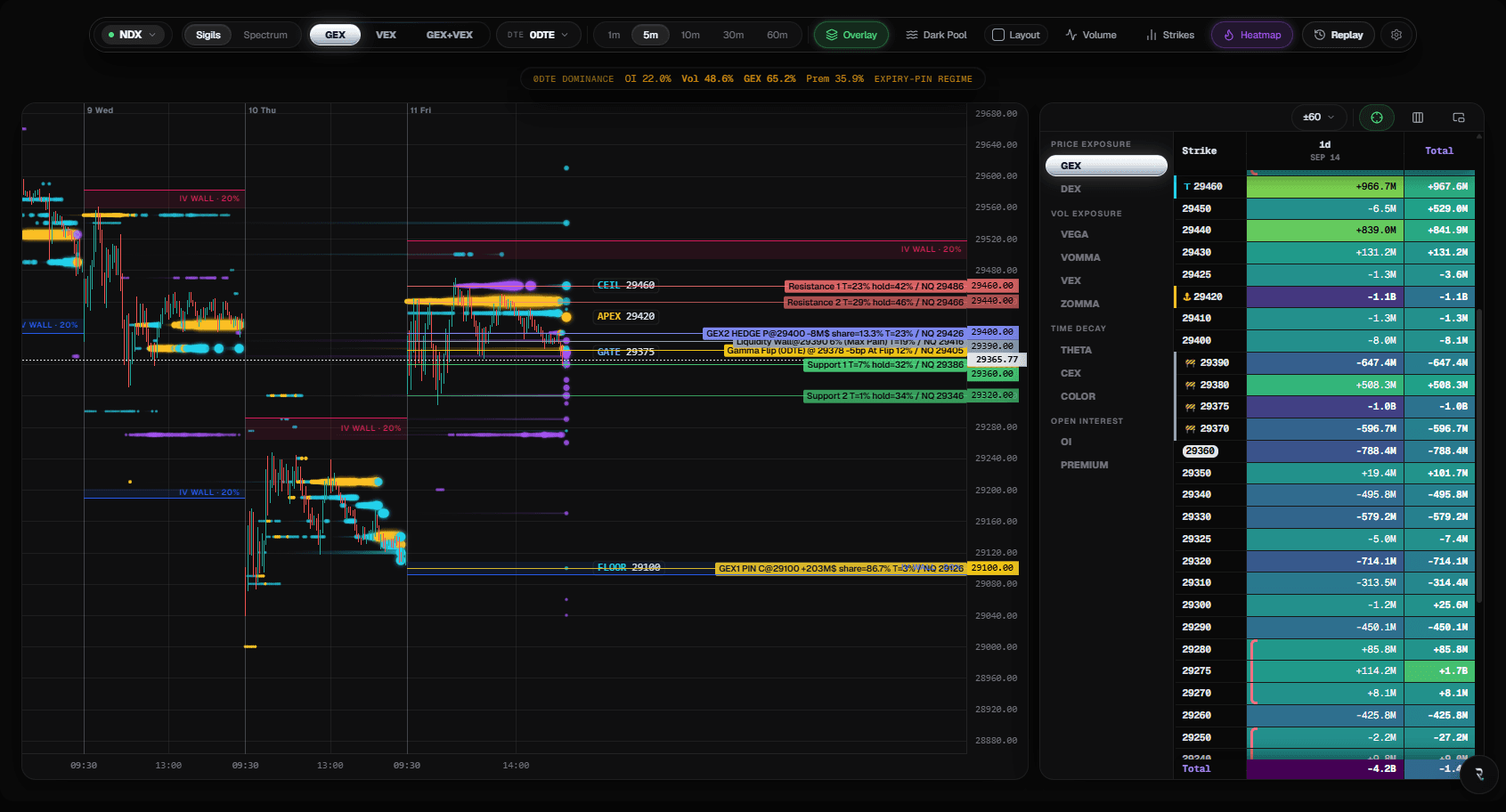The height and width of the screenshot is (812, 1506).
Task: Click the -1.1B purple heatmap cell for 29420
Action: click(1325, 296)
